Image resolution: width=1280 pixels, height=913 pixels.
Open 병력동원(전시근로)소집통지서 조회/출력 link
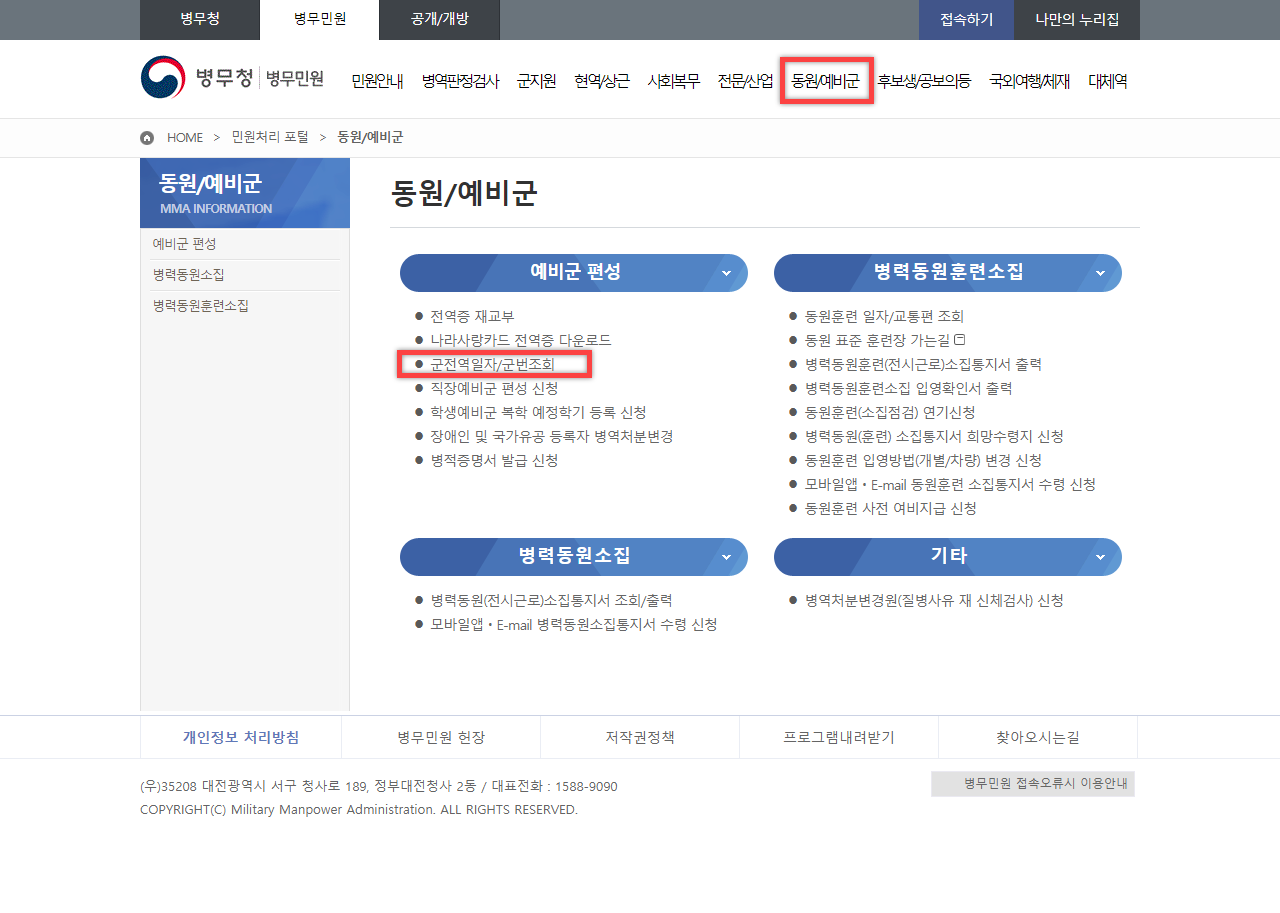click(x=551, y=601)
